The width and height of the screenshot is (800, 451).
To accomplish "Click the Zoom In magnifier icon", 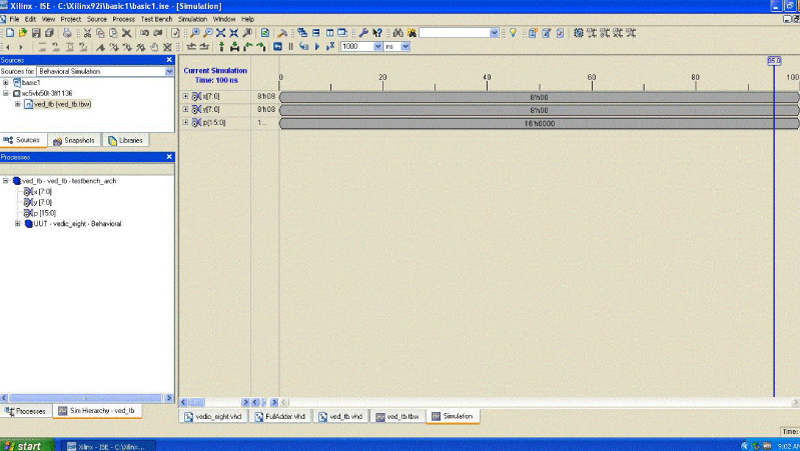I will tap(194, 33).
